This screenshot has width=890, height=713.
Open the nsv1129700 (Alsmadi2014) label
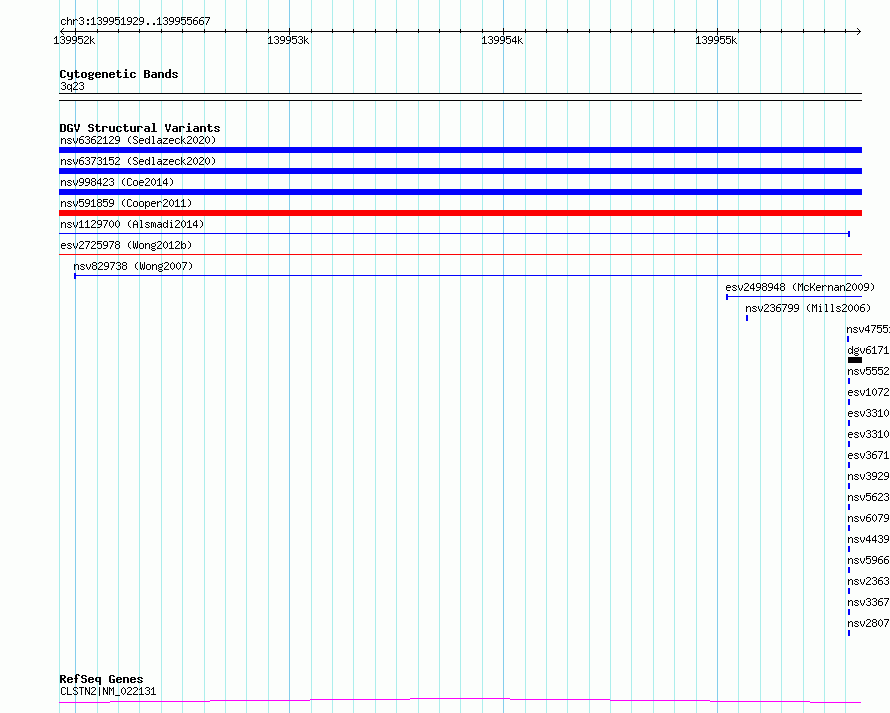[x=132, y=224]
